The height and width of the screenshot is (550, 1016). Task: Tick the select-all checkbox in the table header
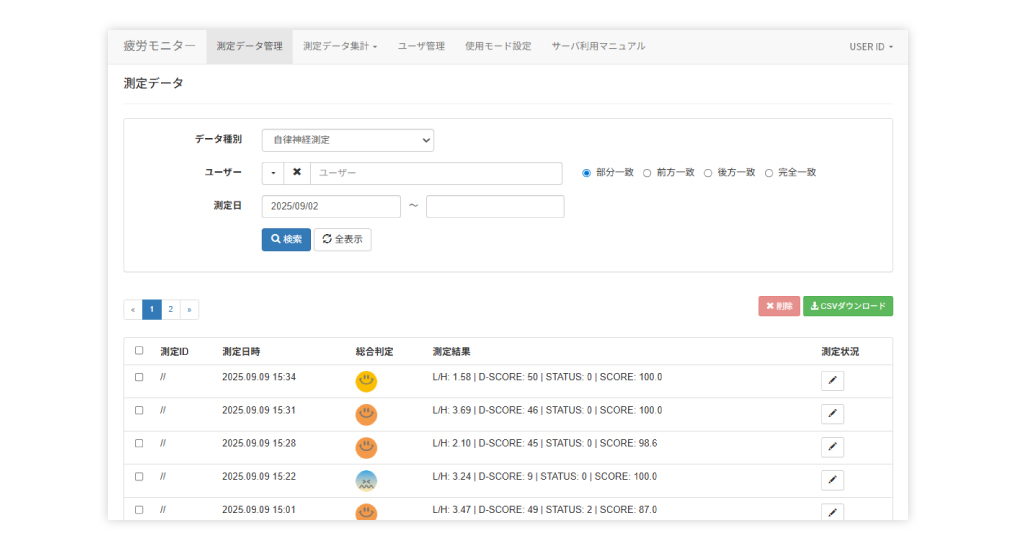coord(139,351)
